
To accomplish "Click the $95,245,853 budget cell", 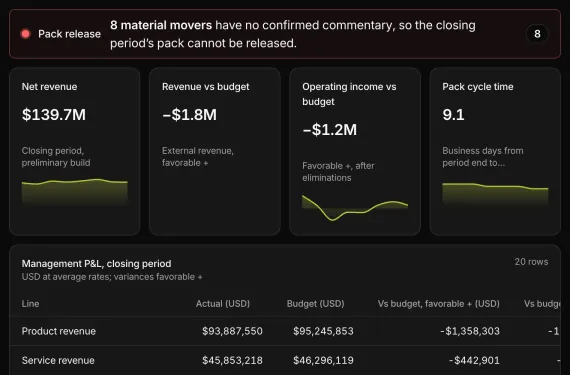I will point(323,331).
